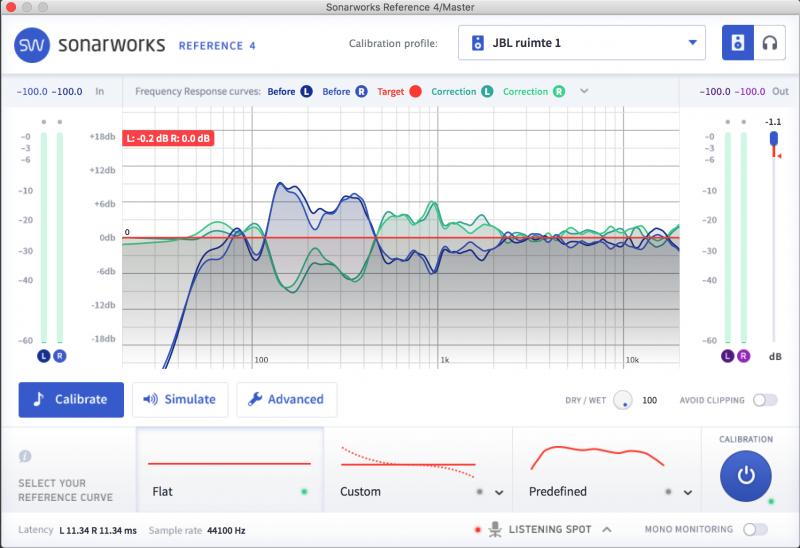Click the output L channel badge
800x548 pixels.
(x=727, y=356)
